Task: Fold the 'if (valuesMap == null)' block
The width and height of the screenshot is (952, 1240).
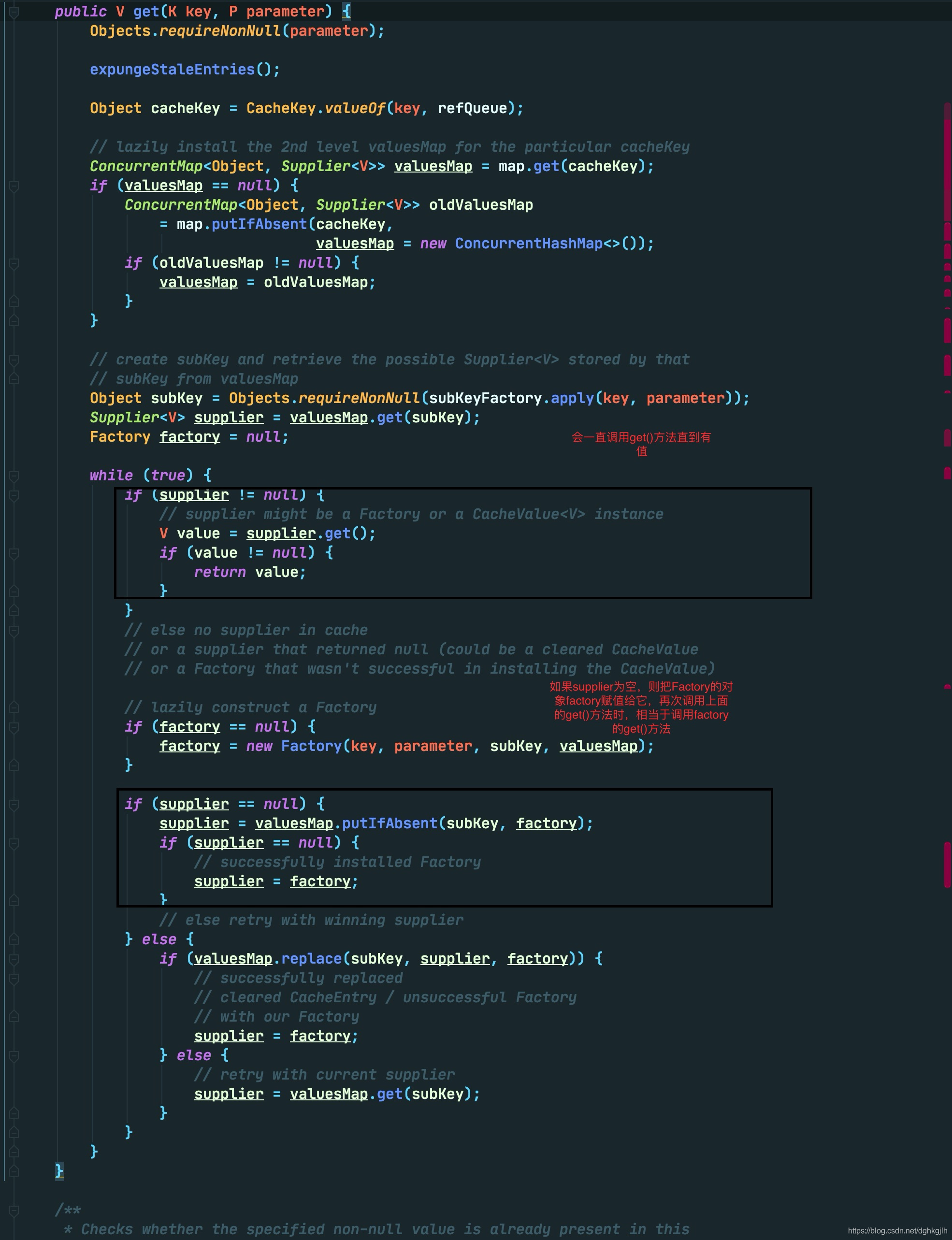Action: (14, 186)
